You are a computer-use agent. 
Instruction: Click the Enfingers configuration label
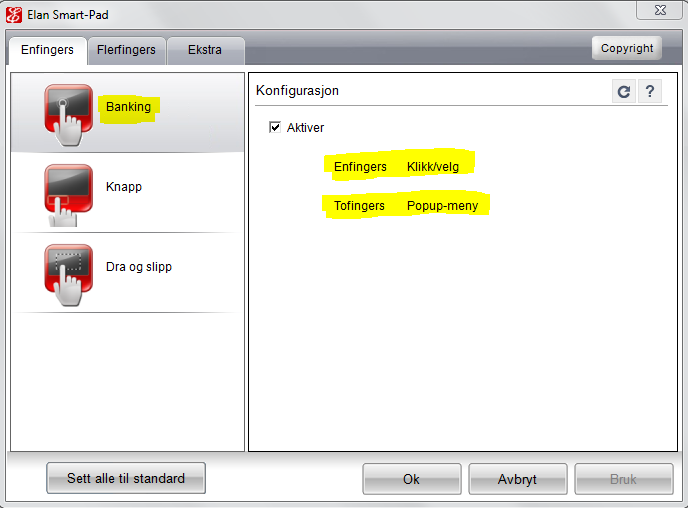(x=360, y=167)
